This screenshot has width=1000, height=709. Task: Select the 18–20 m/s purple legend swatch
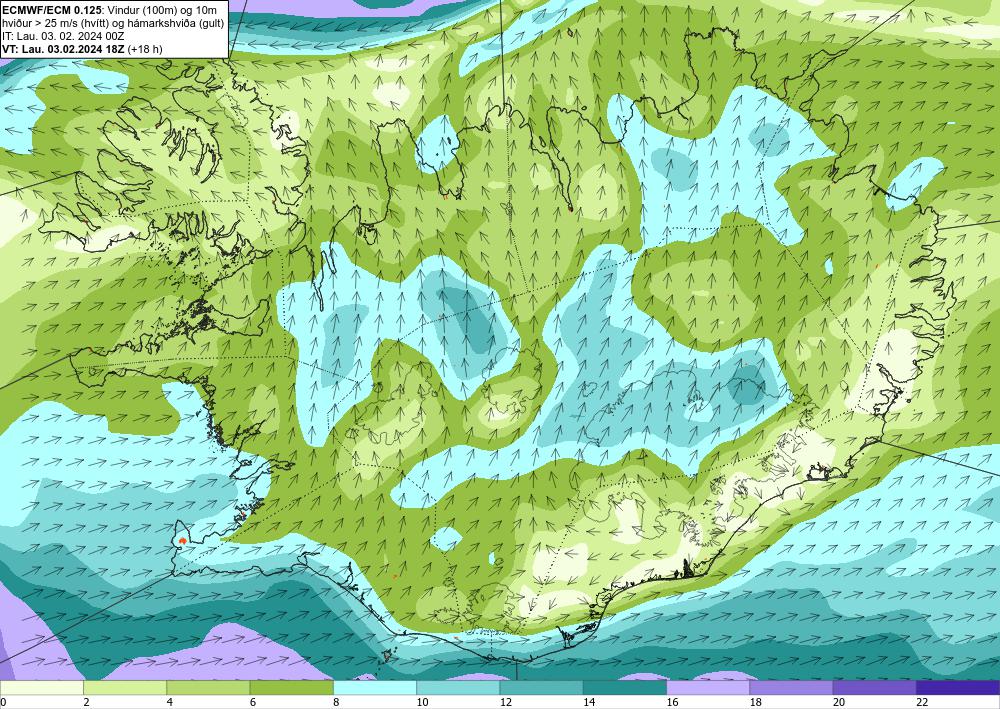coord(791,688)
